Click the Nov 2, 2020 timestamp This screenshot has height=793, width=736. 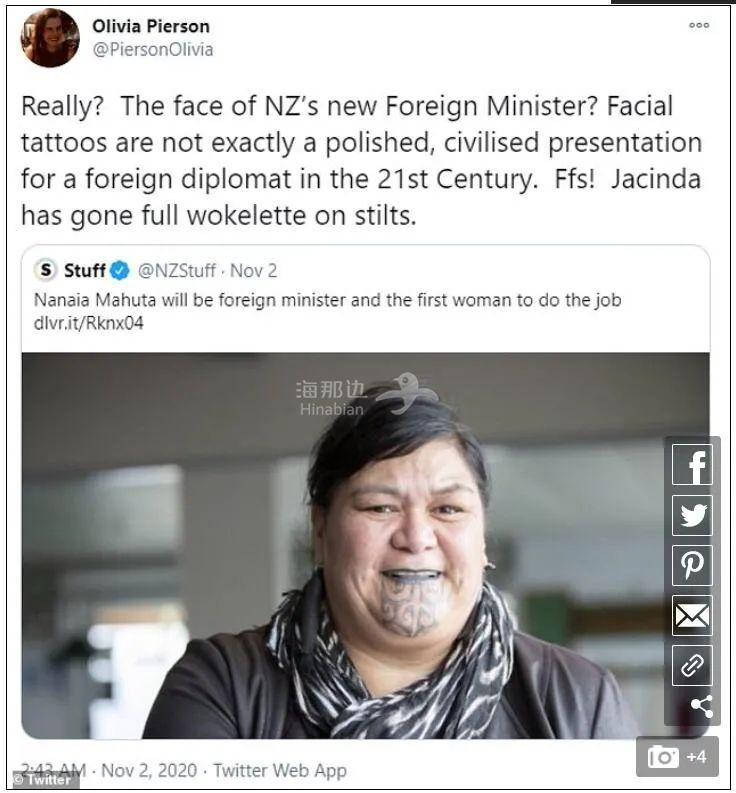pos(149,770)
